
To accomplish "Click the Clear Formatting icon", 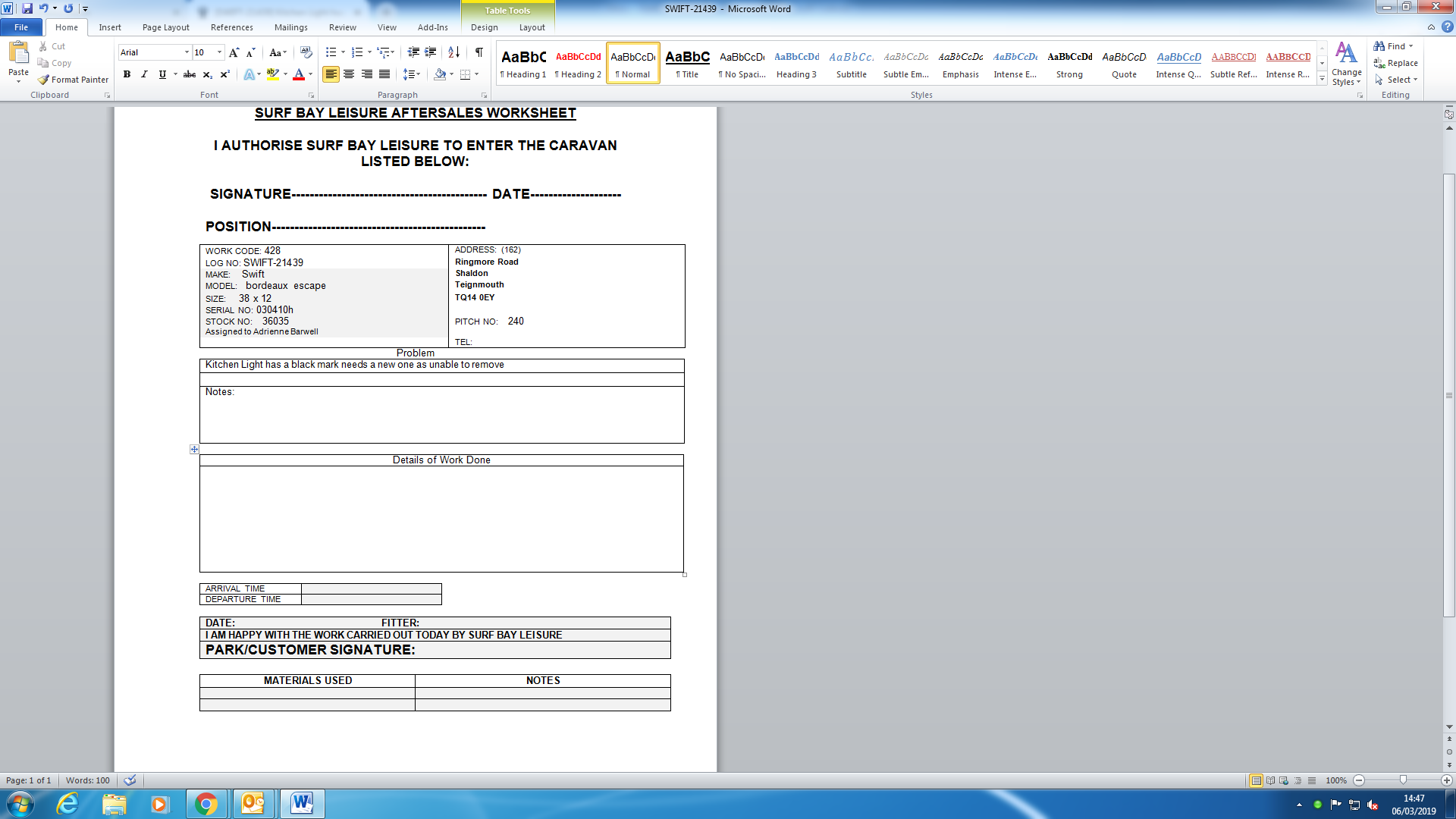I will 306,52.
